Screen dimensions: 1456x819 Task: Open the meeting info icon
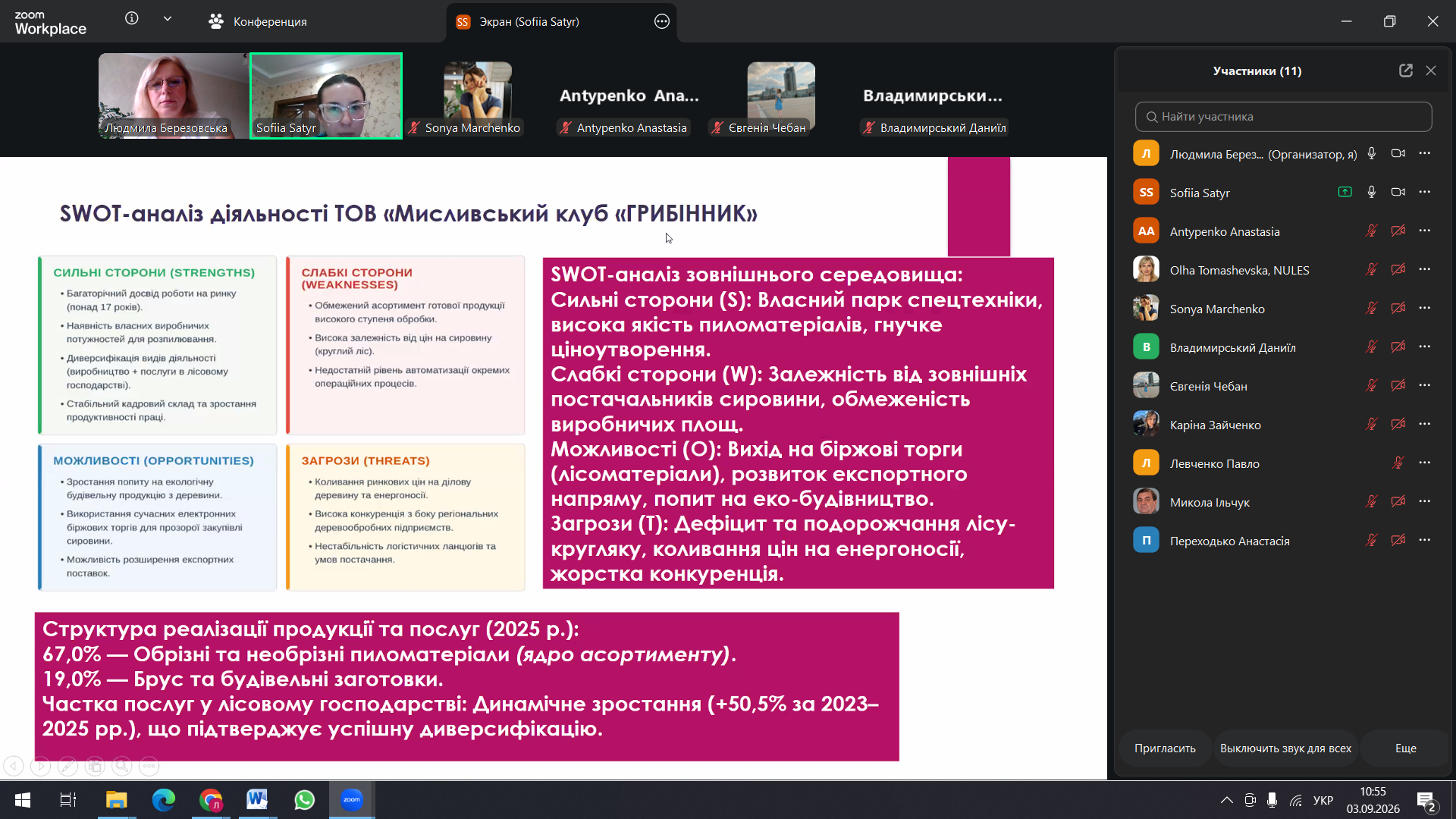coord(132,18)
